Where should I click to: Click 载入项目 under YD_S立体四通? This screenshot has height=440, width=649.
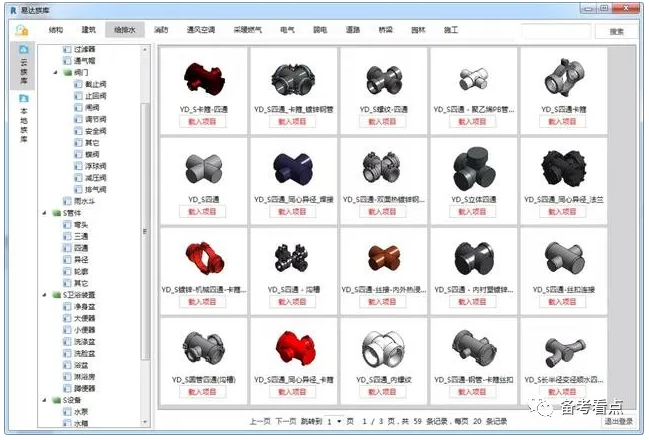coord(472,212)
